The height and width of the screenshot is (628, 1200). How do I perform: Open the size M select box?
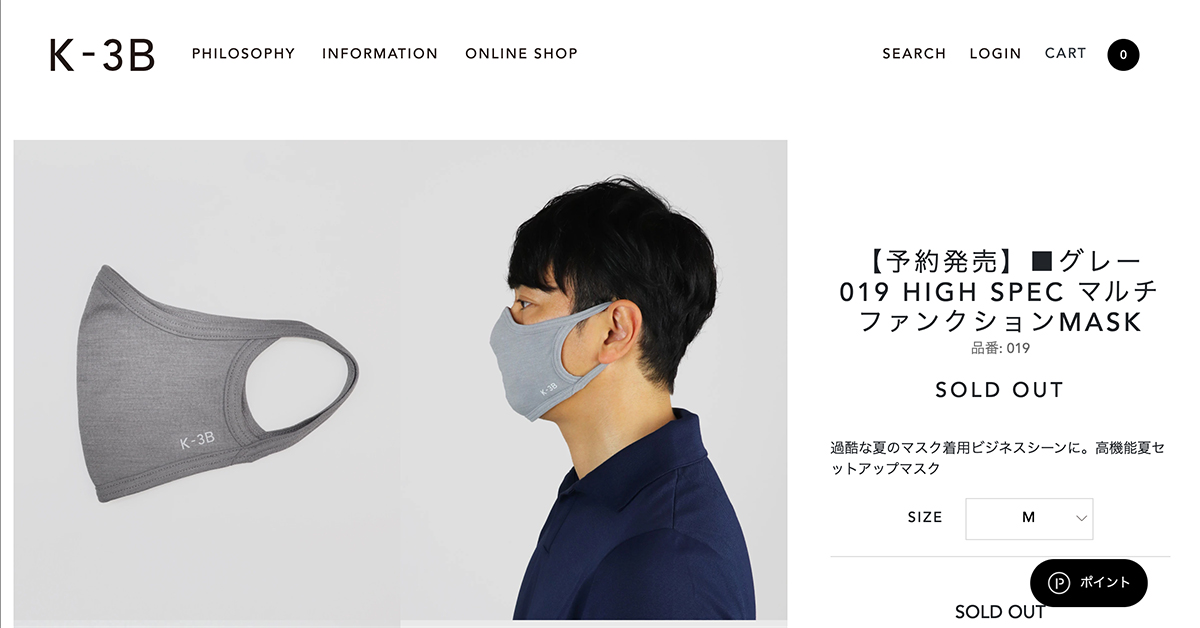click(1029, 518)
